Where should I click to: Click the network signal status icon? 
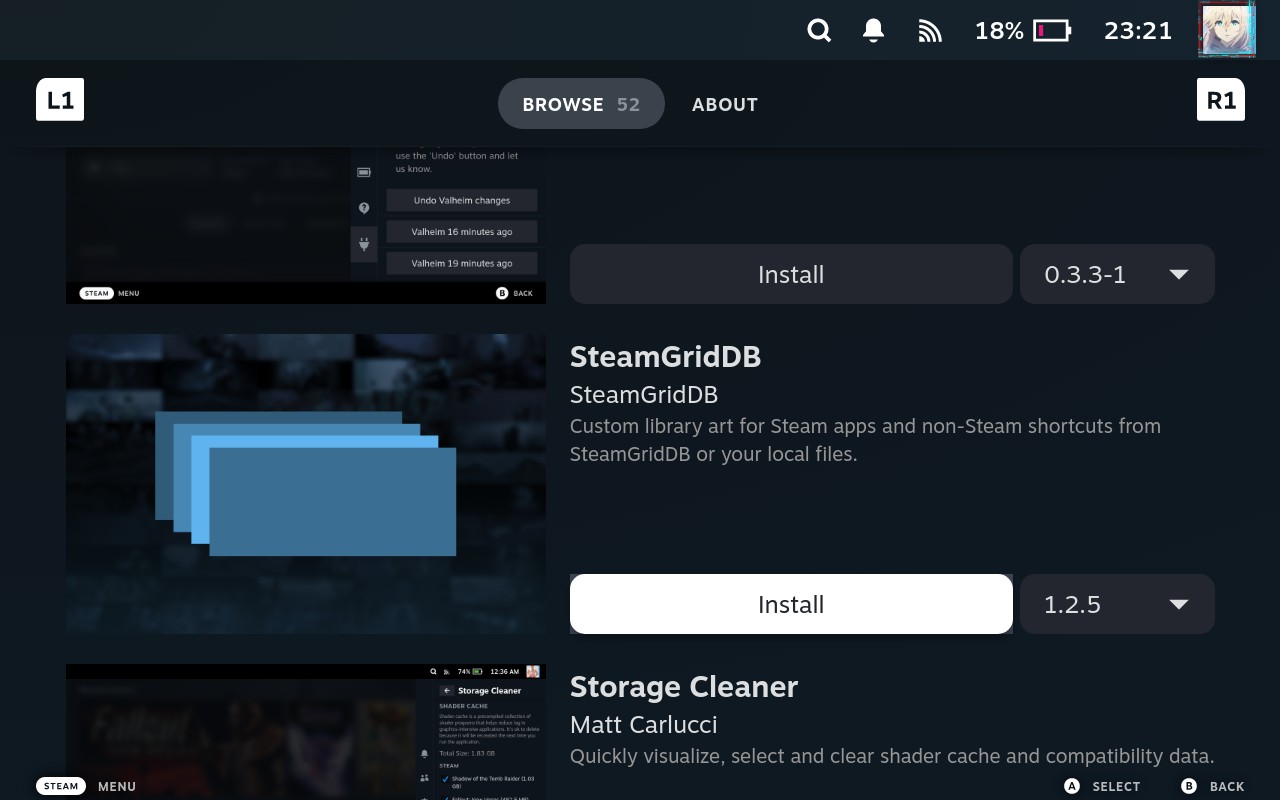pyautogui.click(x=930, y=31)
